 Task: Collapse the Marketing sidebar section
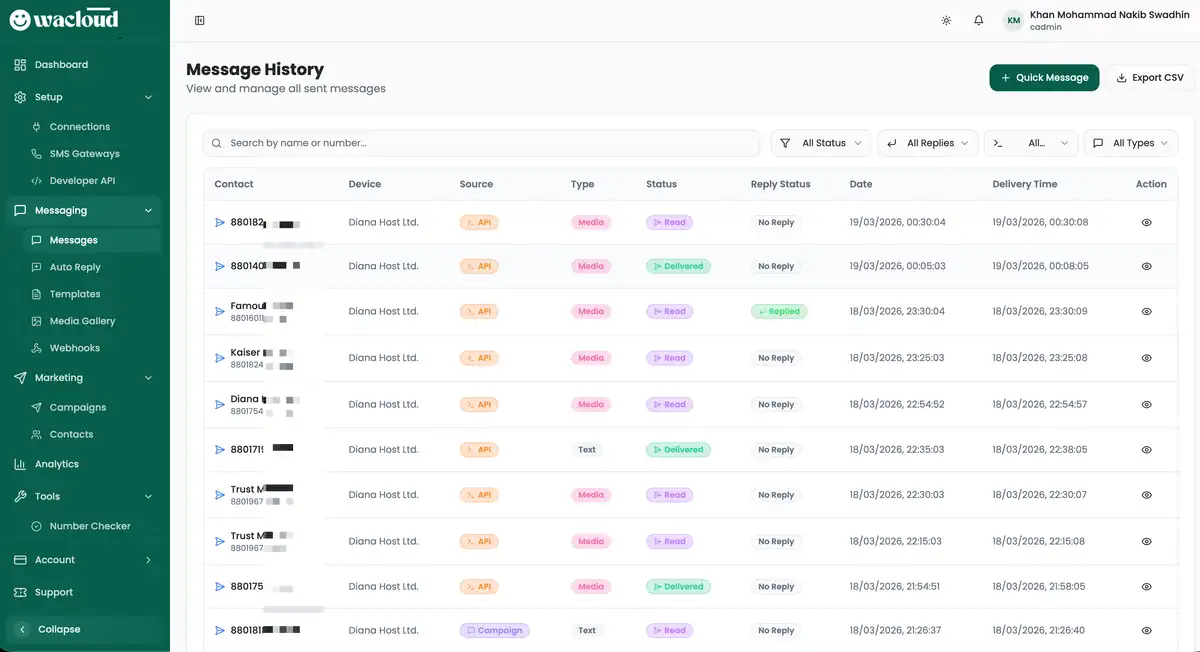coord(148,378)
